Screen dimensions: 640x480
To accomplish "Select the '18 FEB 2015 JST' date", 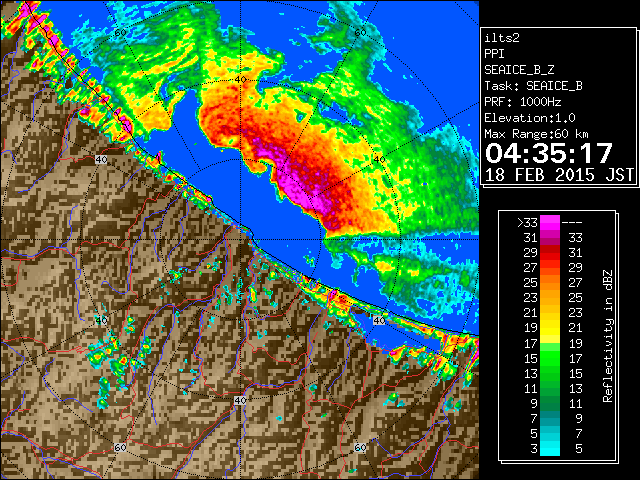I will (559, 175).
